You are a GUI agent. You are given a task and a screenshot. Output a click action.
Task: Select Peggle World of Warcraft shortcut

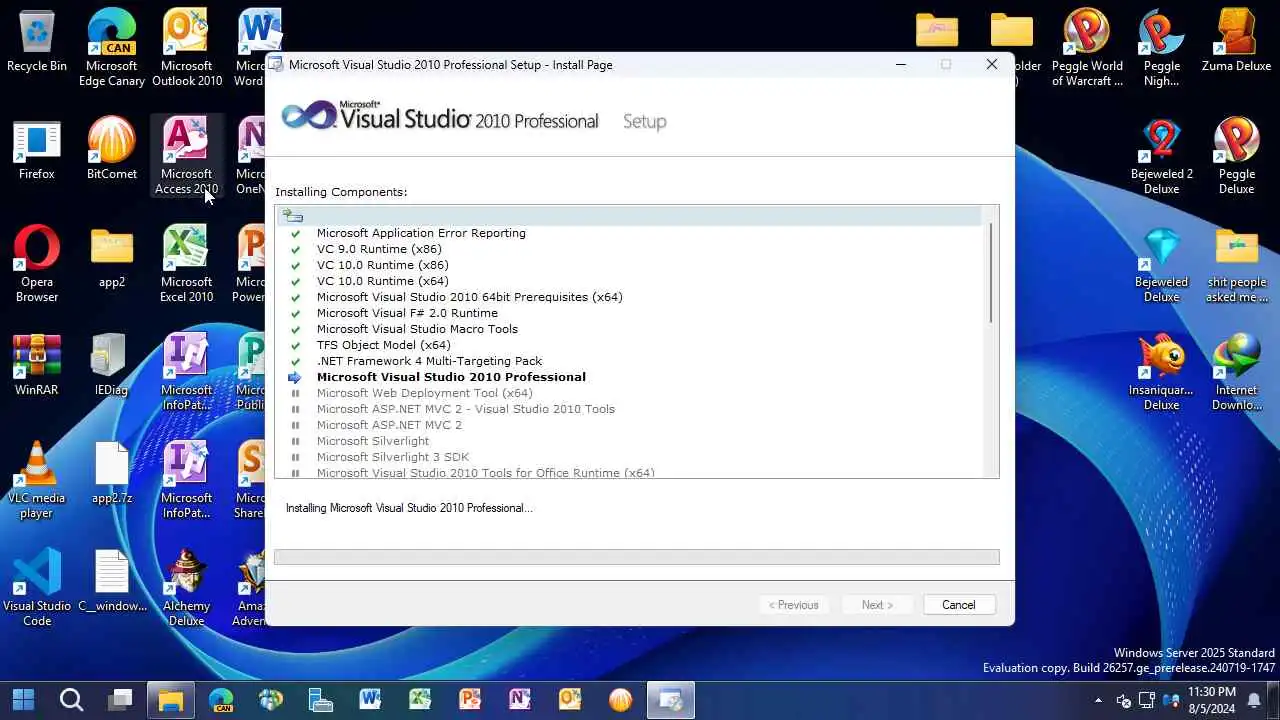[1087, 48]
